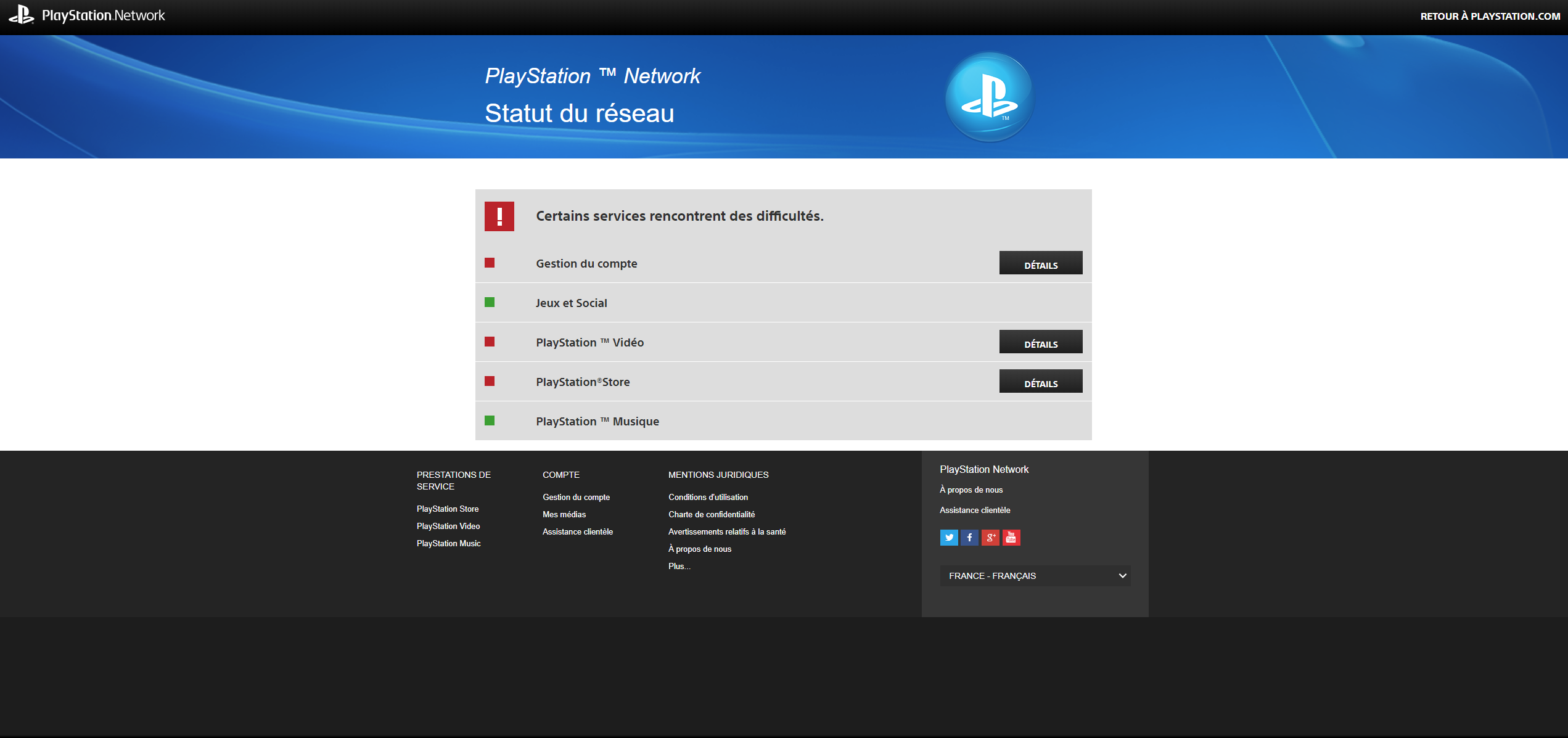Open the Facebook social icon

click(969, 538)
